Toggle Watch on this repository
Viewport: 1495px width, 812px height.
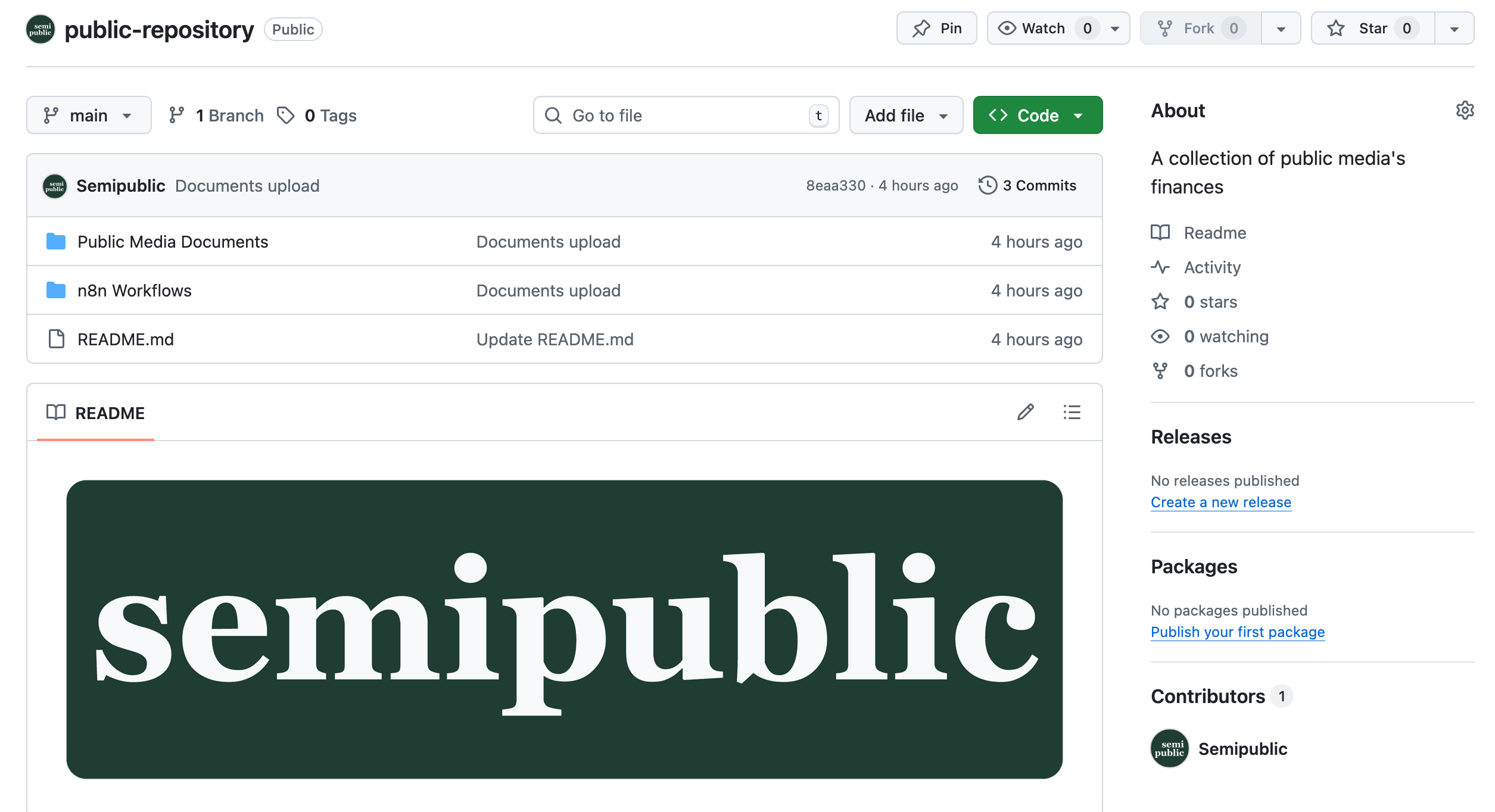click(x=1044, y=29)
